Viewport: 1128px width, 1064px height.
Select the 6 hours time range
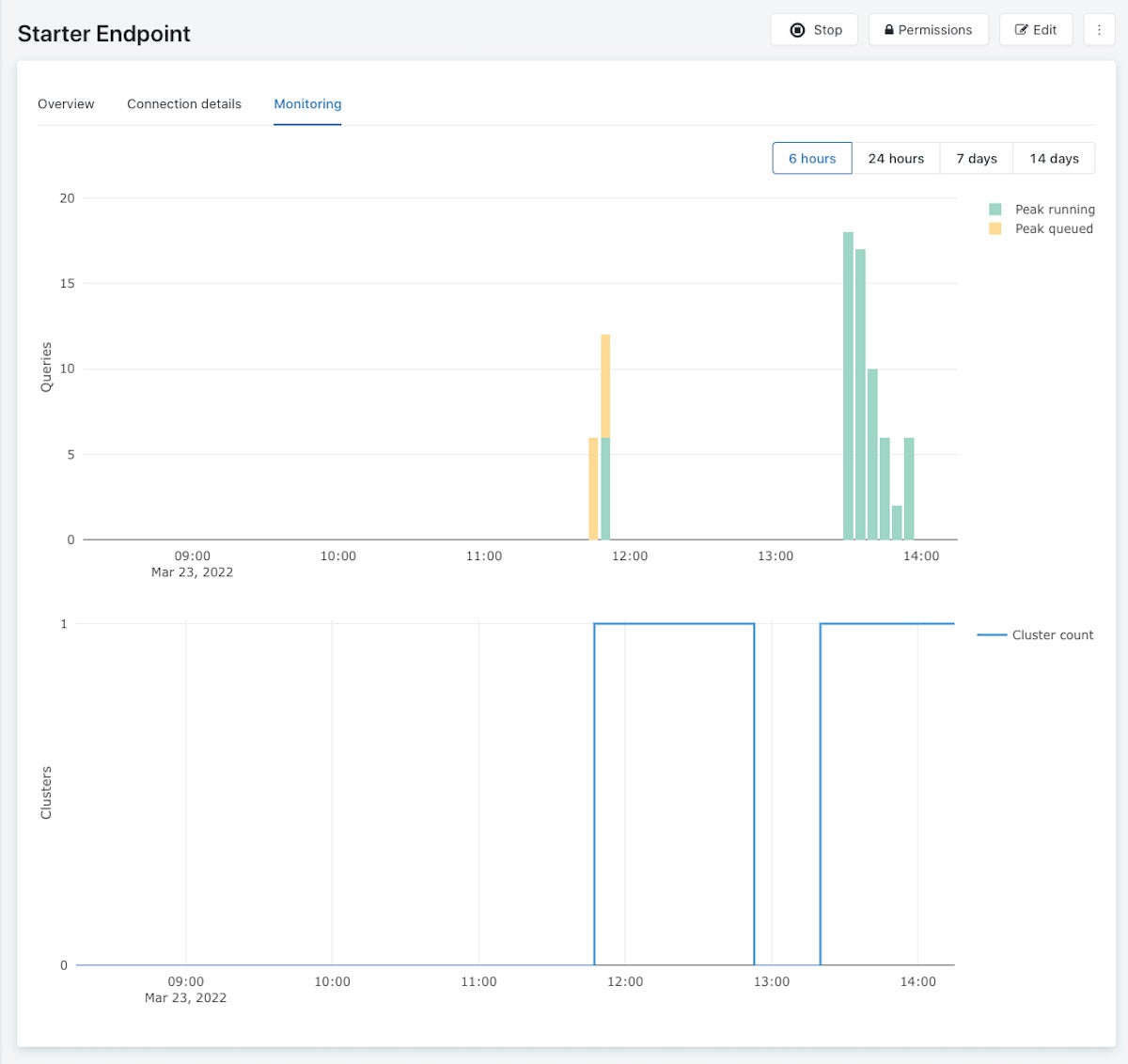812,158
